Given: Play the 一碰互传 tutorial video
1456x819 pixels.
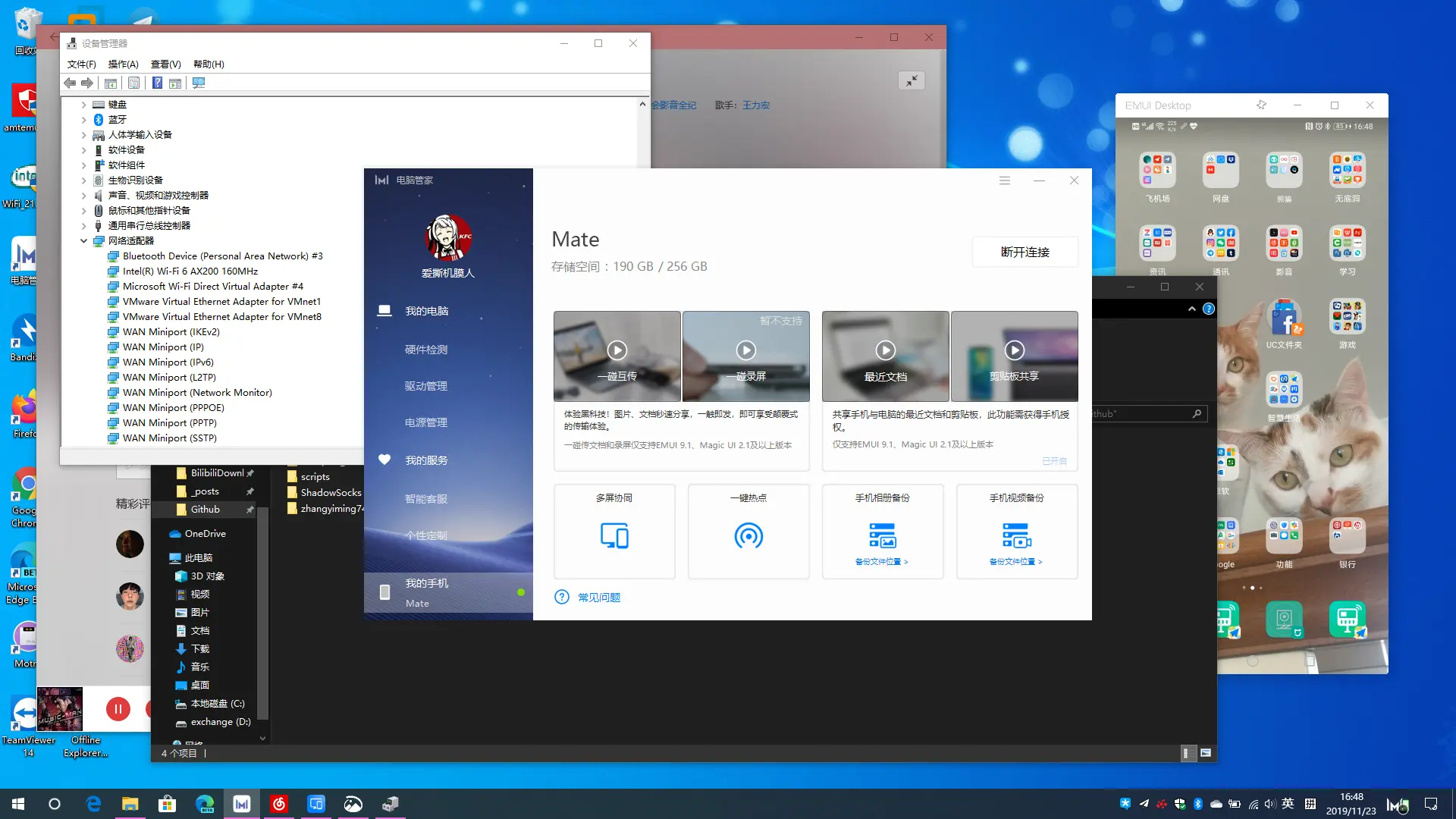Looking at the screenshot, I should pos(617,350).
